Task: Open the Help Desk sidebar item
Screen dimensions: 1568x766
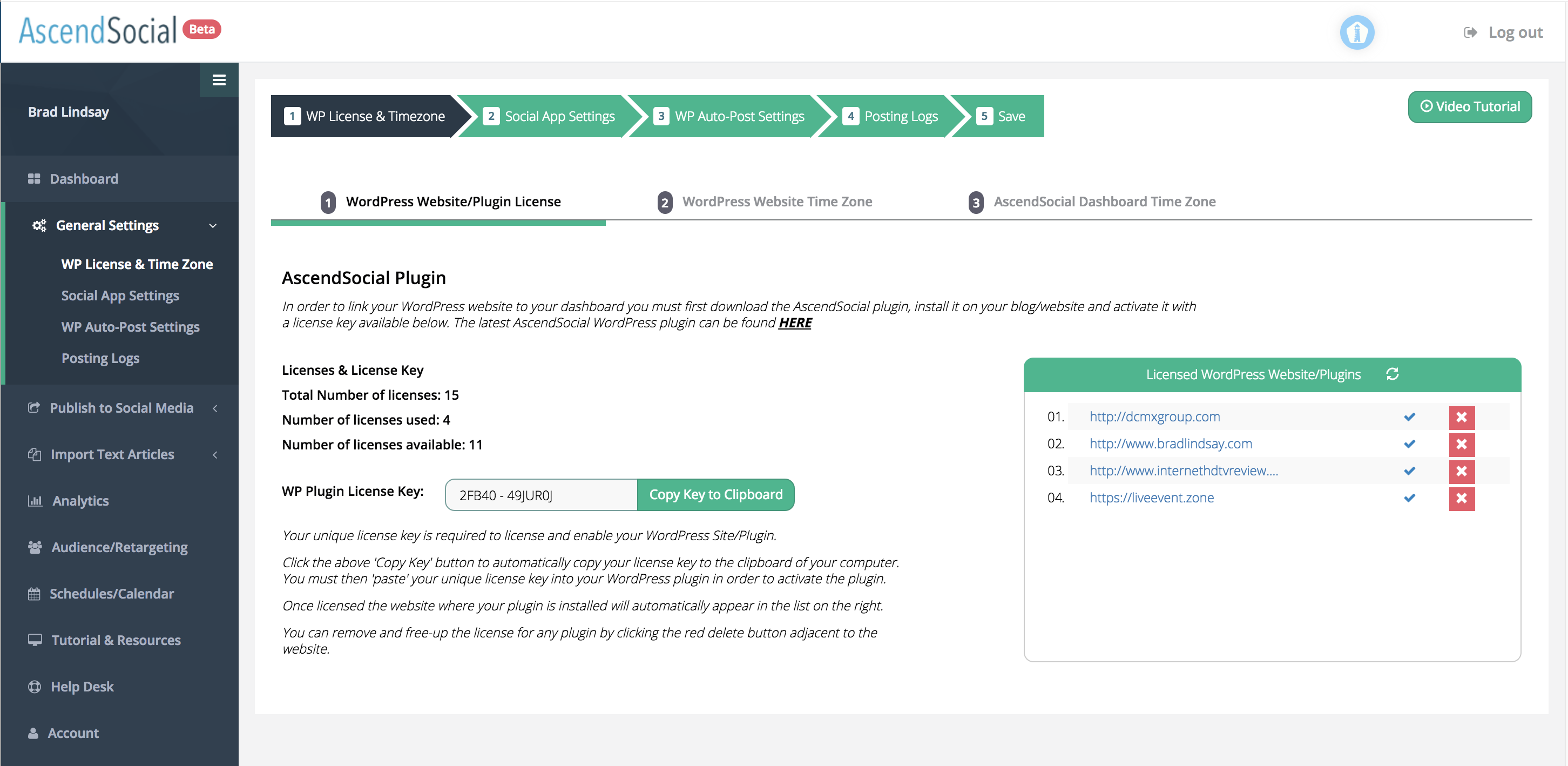Action: pyautogui.click(x=82, y=686)
